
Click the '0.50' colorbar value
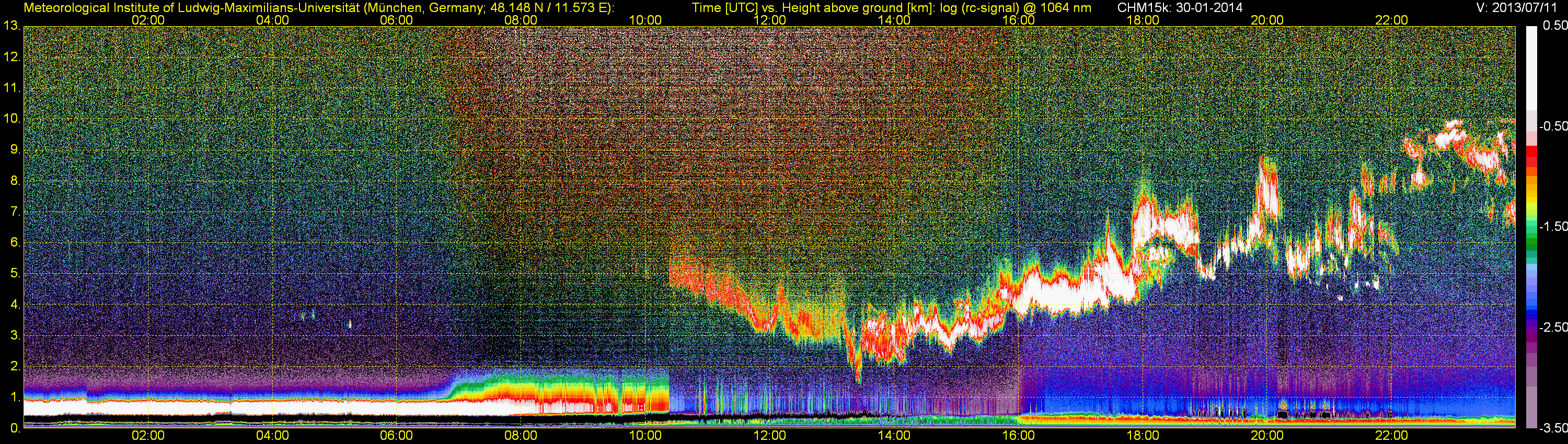pos(1555,26)
